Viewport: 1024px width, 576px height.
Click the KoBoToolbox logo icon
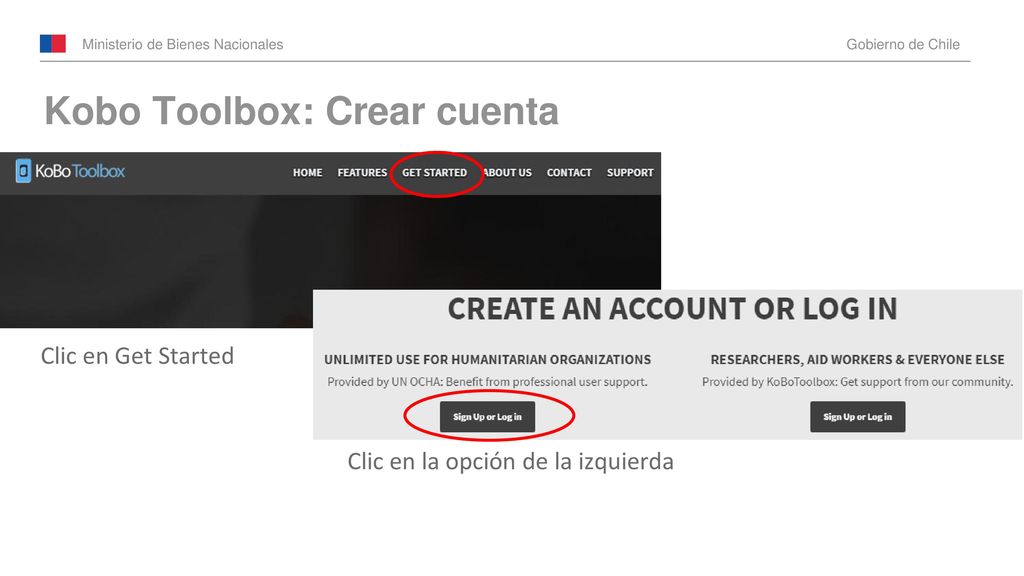pyautogui.click(x=23, y=171)
